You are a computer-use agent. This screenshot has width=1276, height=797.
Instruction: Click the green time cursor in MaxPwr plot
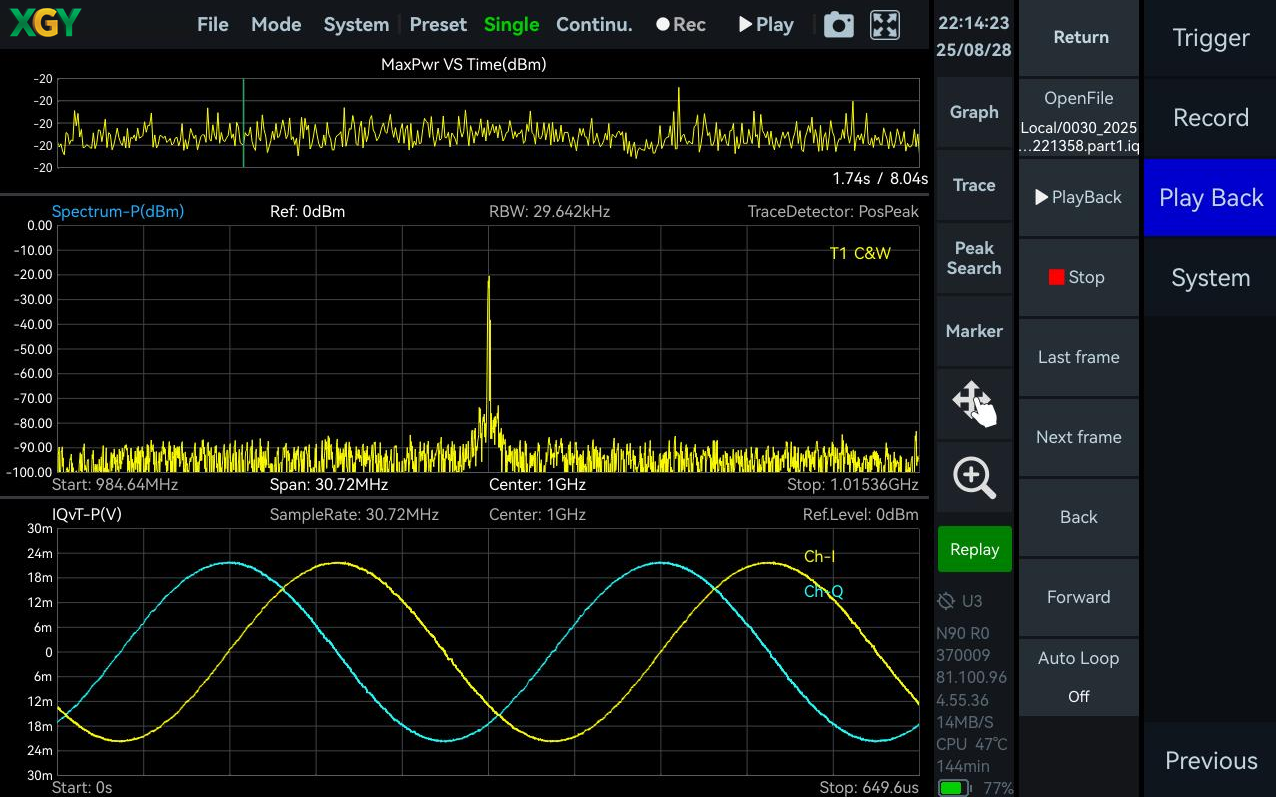coord(243,123)
